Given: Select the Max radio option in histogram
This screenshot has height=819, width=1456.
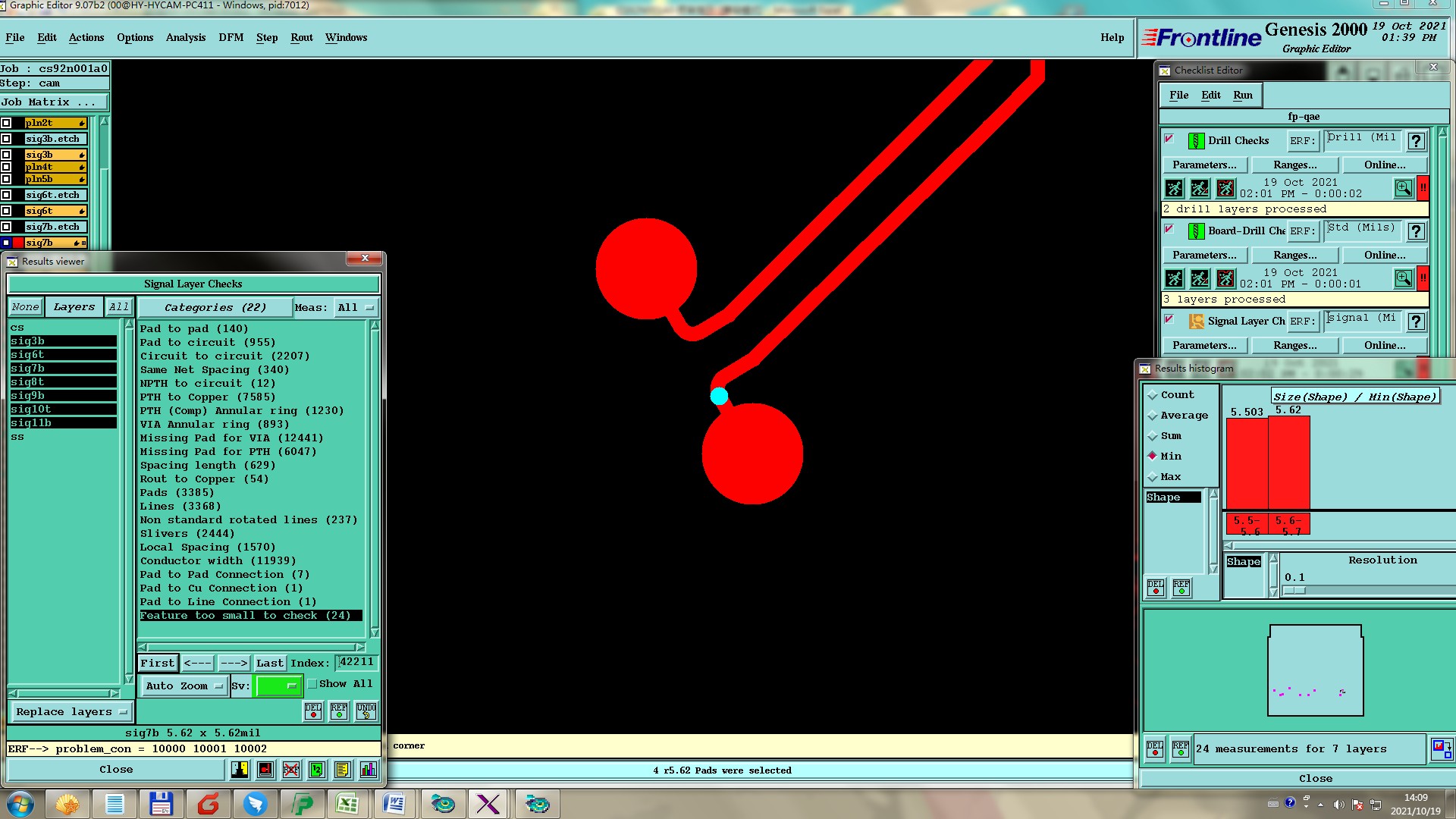Looking at the screenshot, I should click(x=1153, y=477).
